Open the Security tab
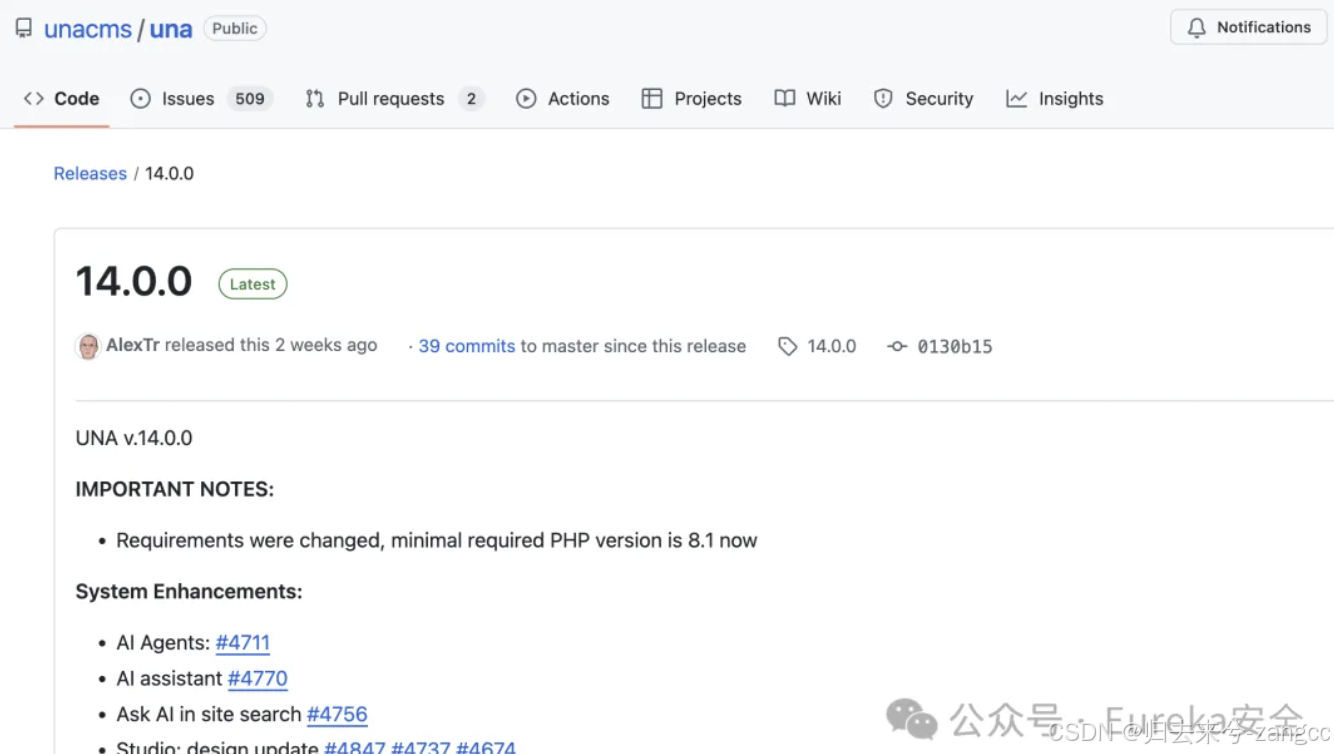This screenshot has width=1334, height=754. click(x=923, y=98)
